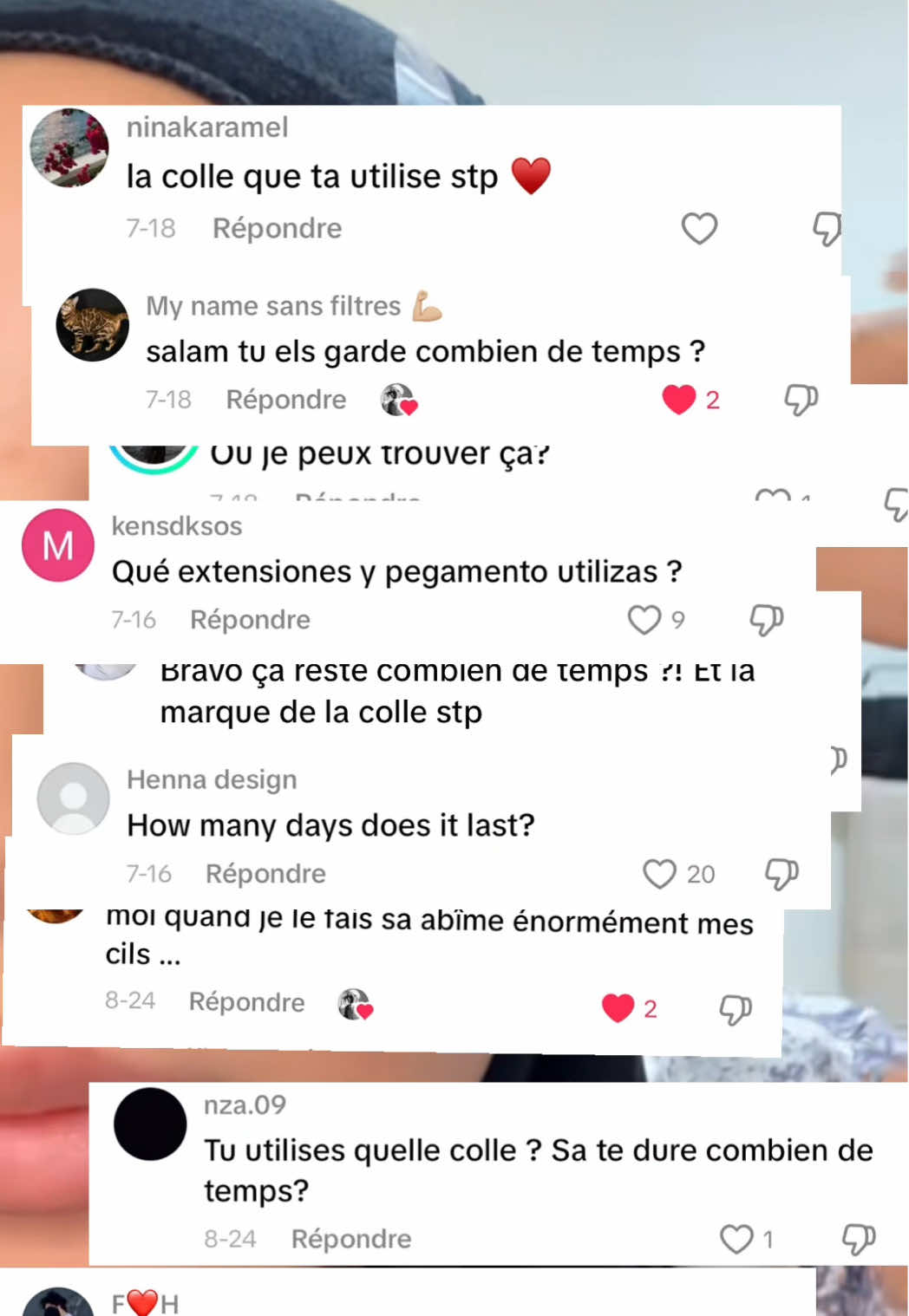The image size is (909, 1316).
Task: Dislike ninakaramel's comment about the glue
Action: point(827,229)
